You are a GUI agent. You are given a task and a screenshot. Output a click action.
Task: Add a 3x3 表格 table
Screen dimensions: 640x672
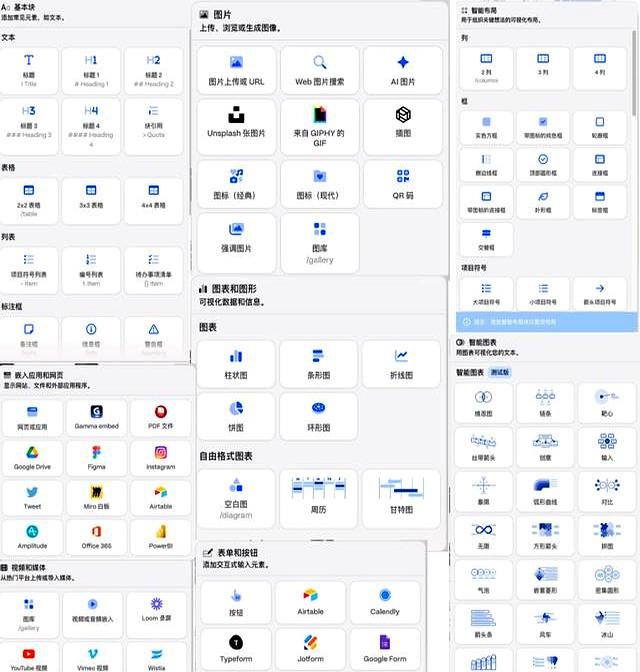[x=91, y=201]
